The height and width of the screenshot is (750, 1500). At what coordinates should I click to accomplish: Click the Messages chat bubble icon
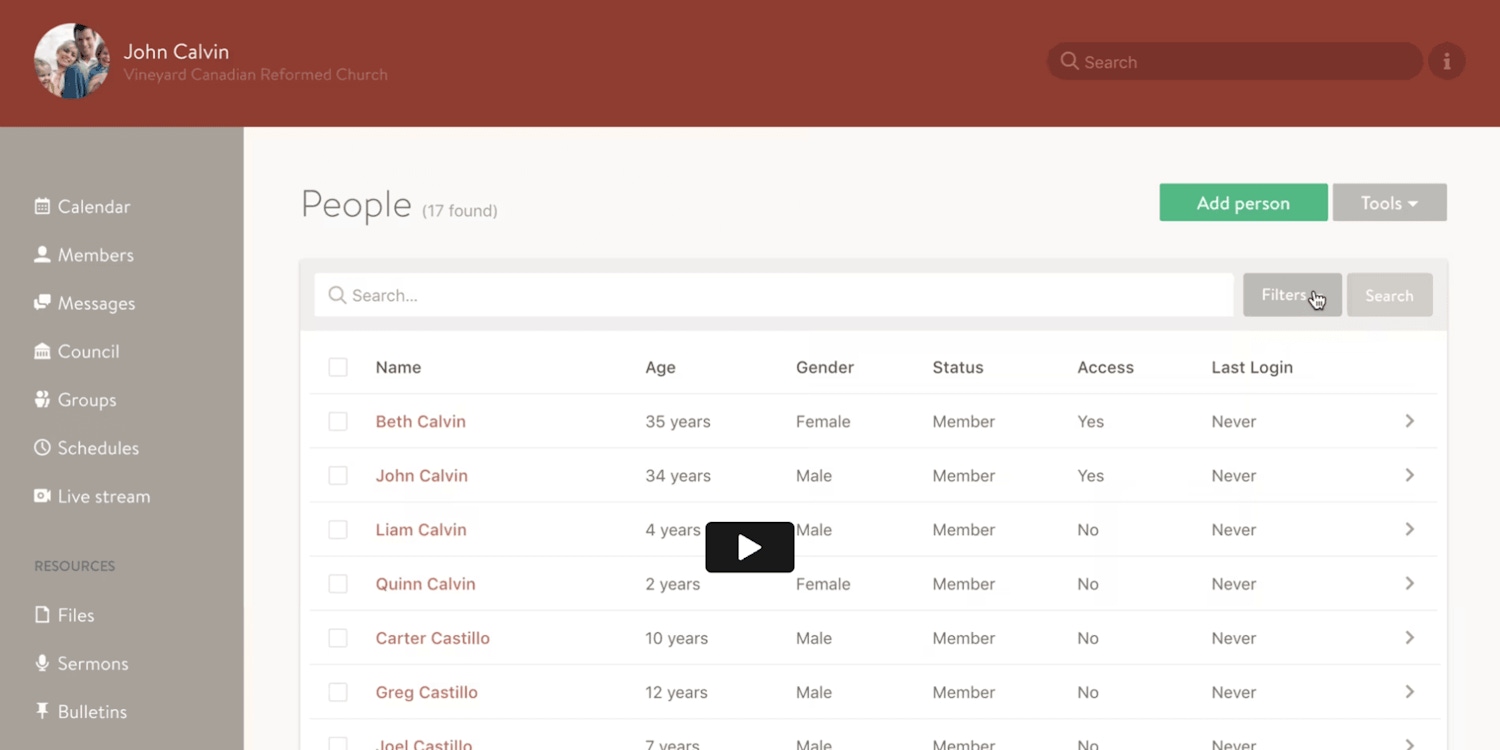(42, 303)
